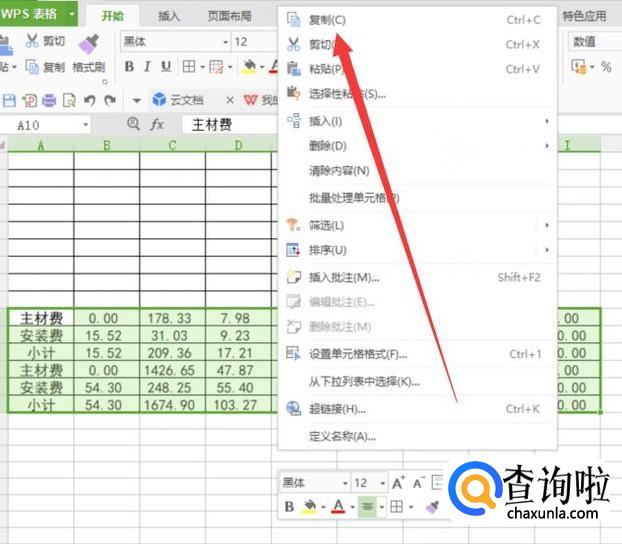Open the 页面布局 ribbon tab
The width and height of the screenshot is (622, 544).
point(230,16)
